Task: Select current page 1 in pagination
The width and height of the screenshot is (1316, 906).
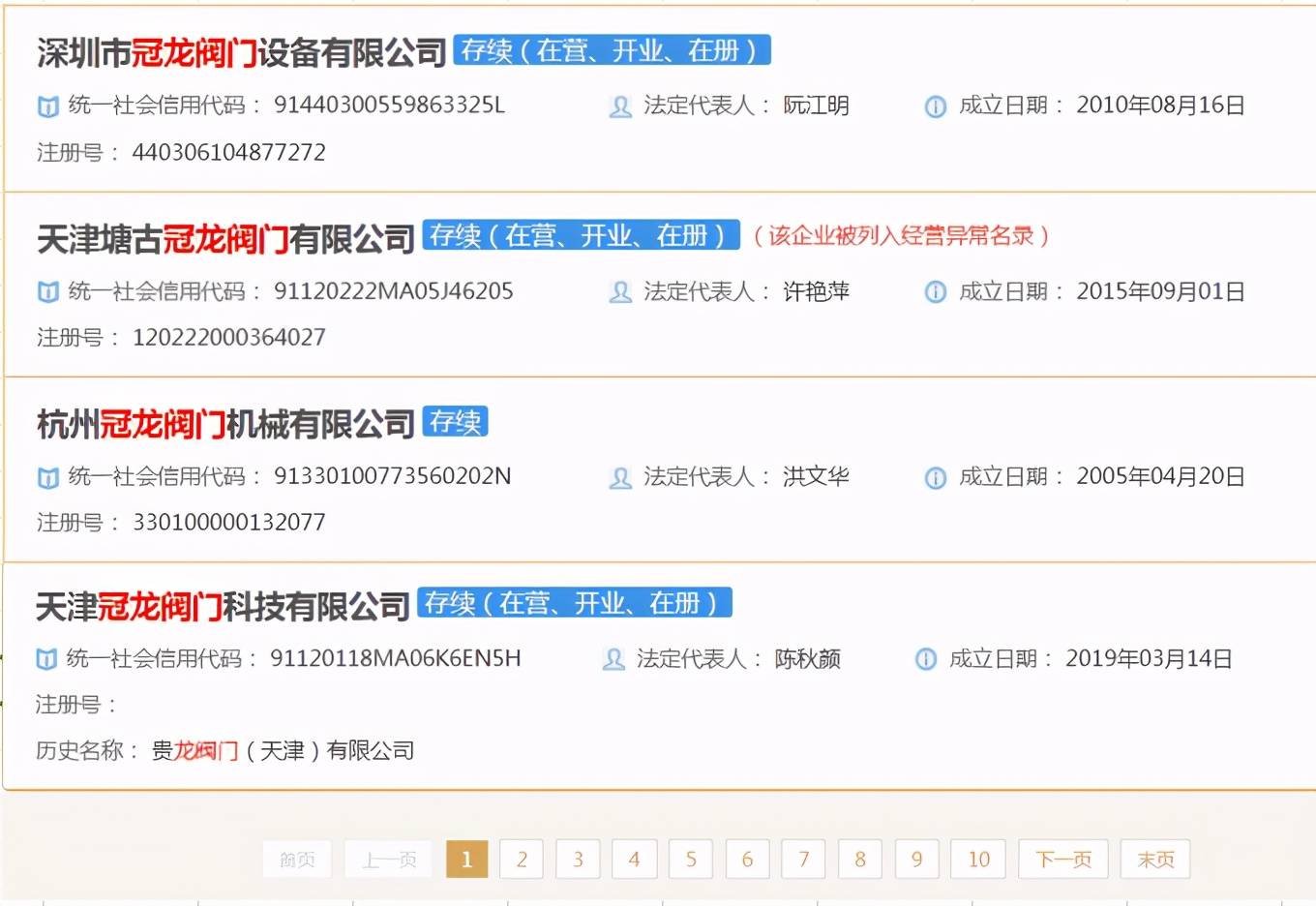Action: coord(466,860)
